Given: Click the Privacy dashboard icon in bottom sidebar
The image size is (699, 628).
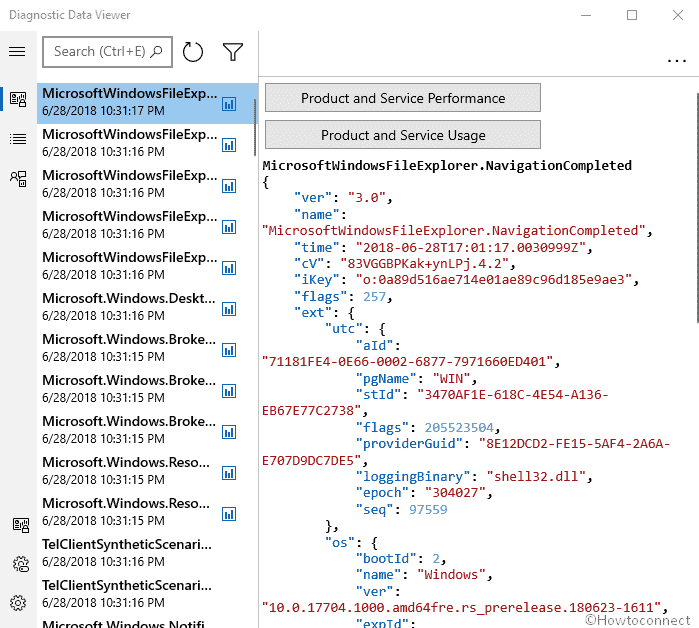Looking at the screenshot, I should tap(19, 525).
